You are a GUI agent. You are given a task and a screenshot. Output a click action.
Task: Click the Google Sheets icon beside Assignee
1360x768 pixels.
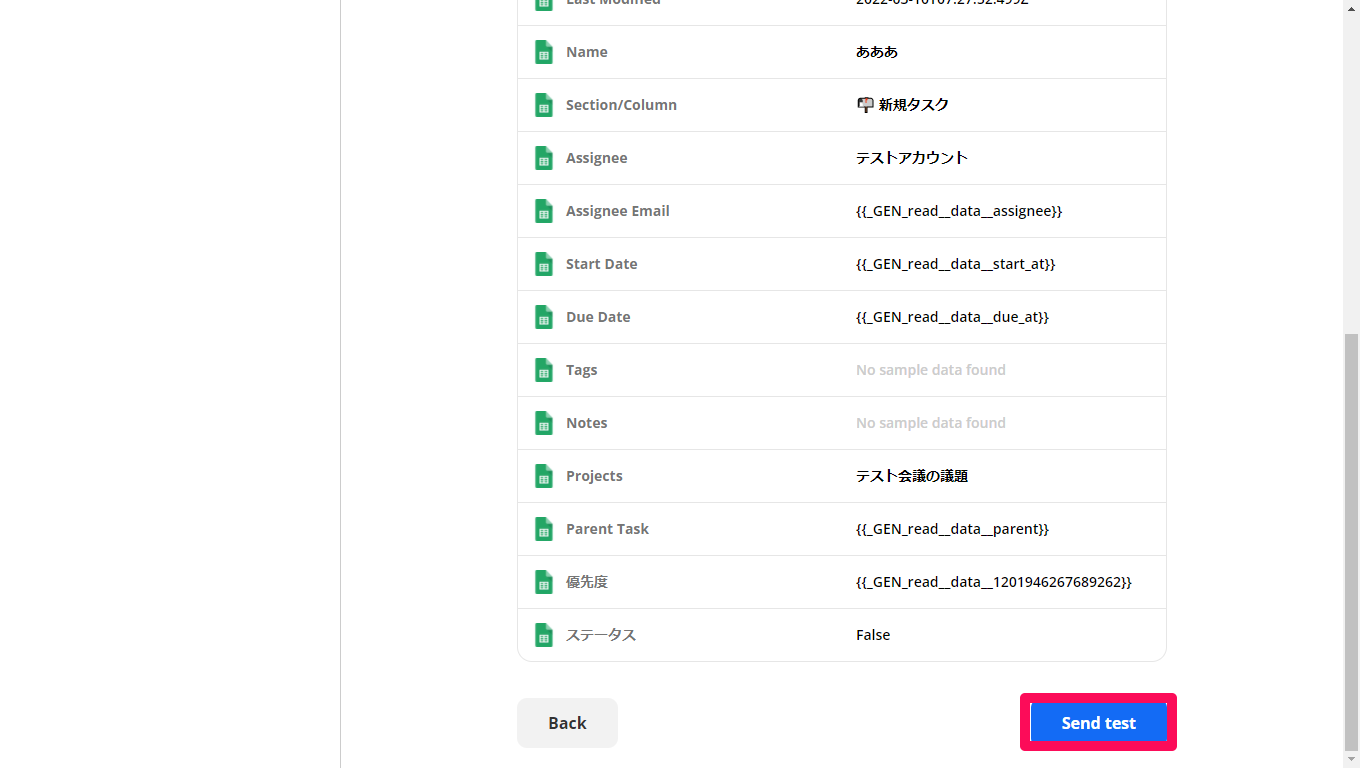click(543, 157)
